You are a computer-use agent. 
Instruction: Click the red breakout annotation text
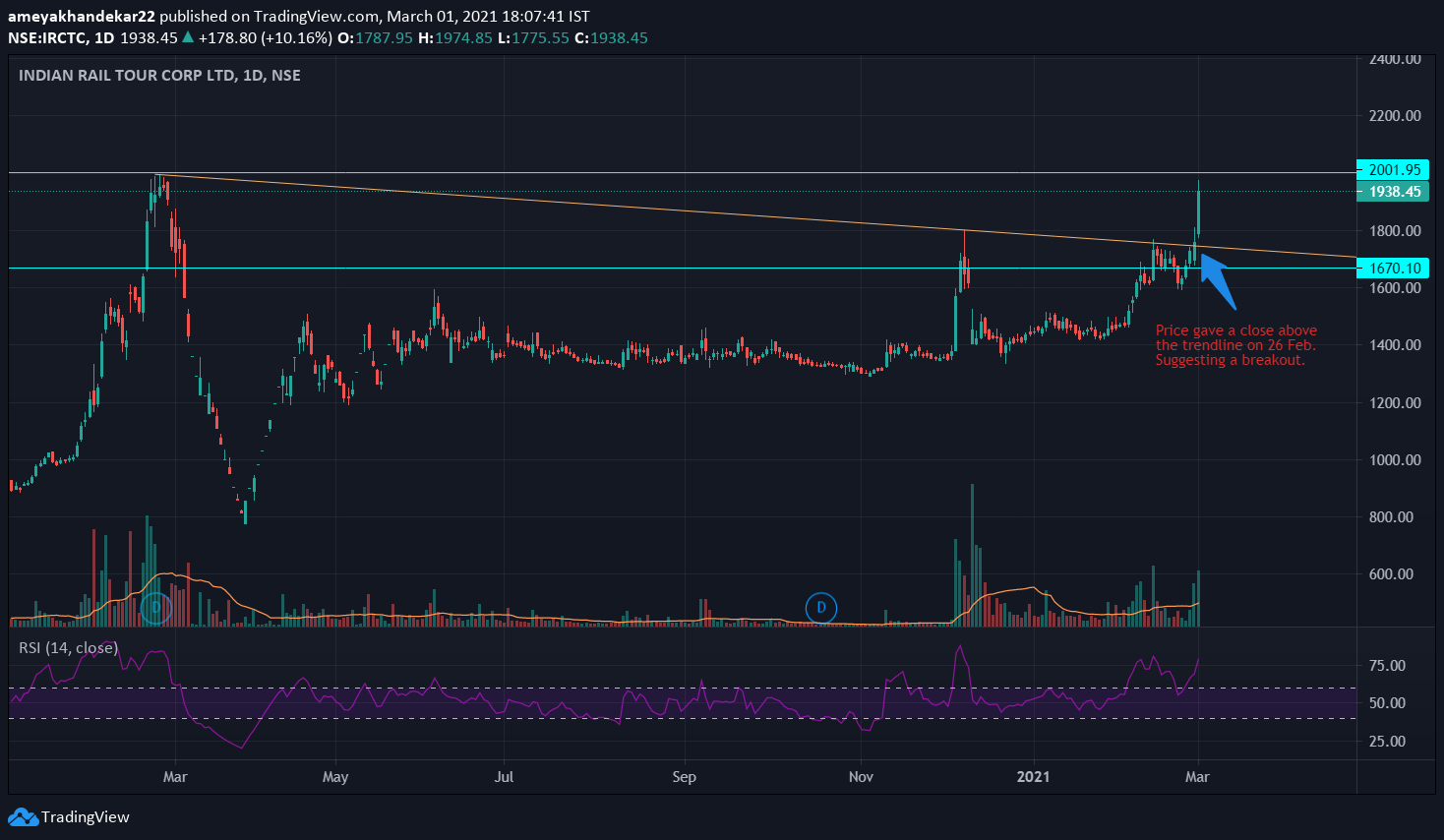(1236, 345)
